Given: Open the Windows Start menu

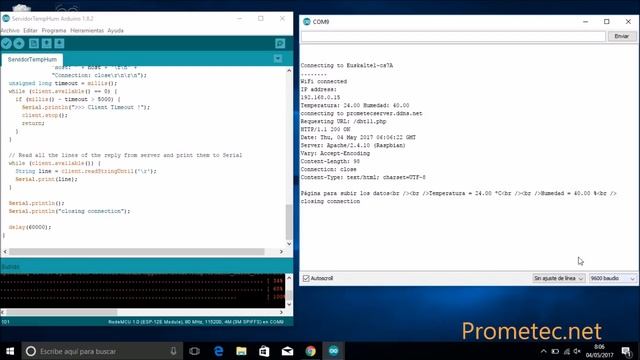Looking at the screenshot, I should [x=10, y=351].
